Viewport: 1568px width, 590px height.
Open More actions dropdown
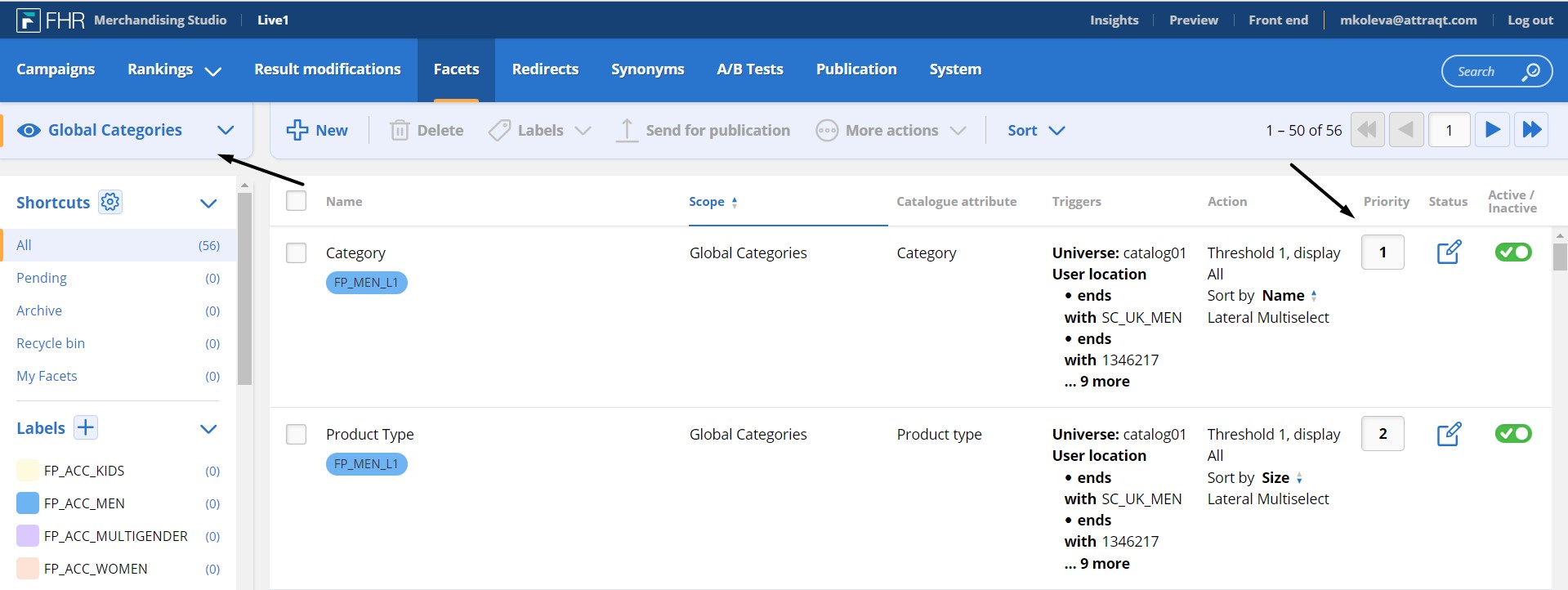958,131
